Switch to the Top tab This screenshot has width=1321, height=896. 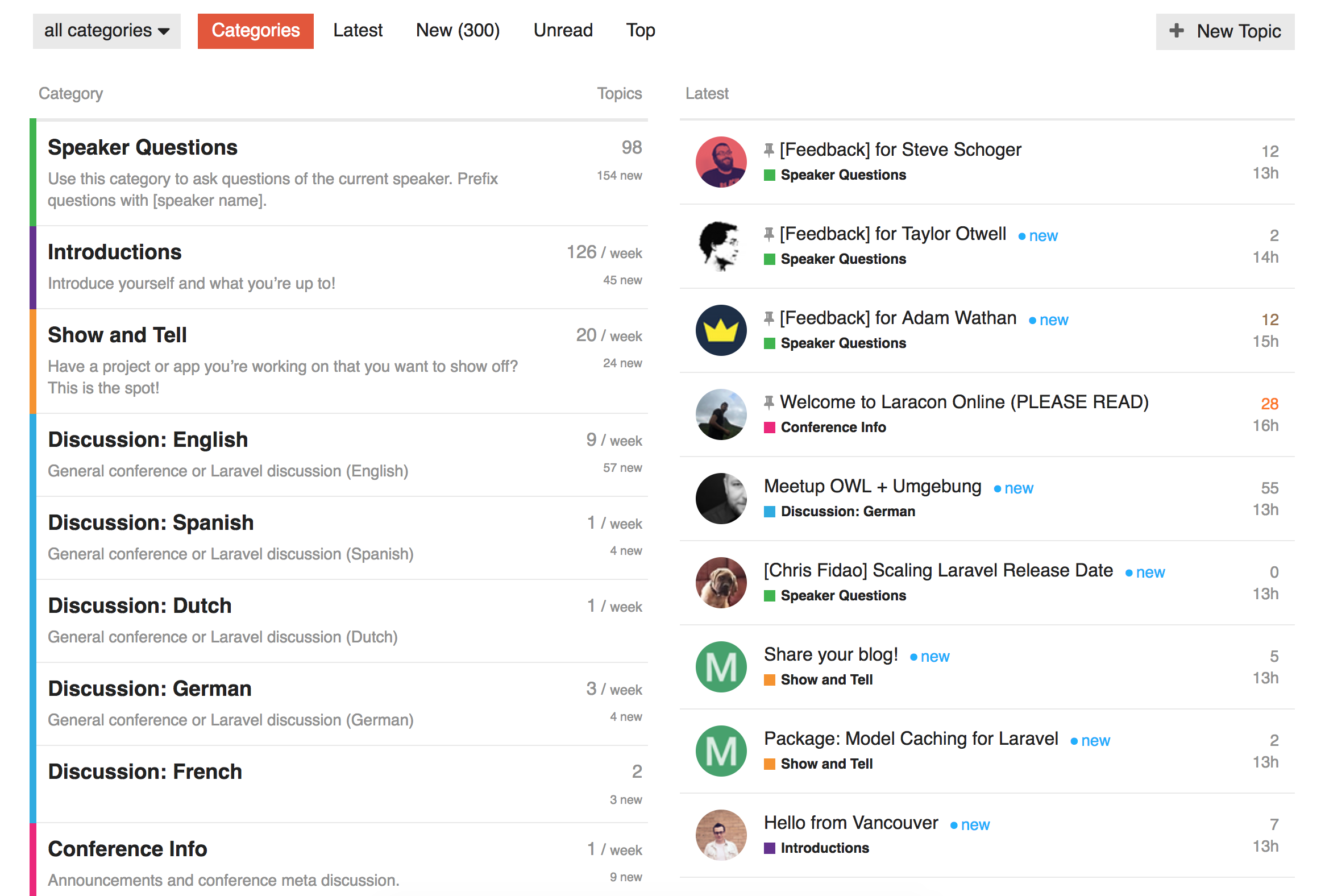tap(641, 31)
